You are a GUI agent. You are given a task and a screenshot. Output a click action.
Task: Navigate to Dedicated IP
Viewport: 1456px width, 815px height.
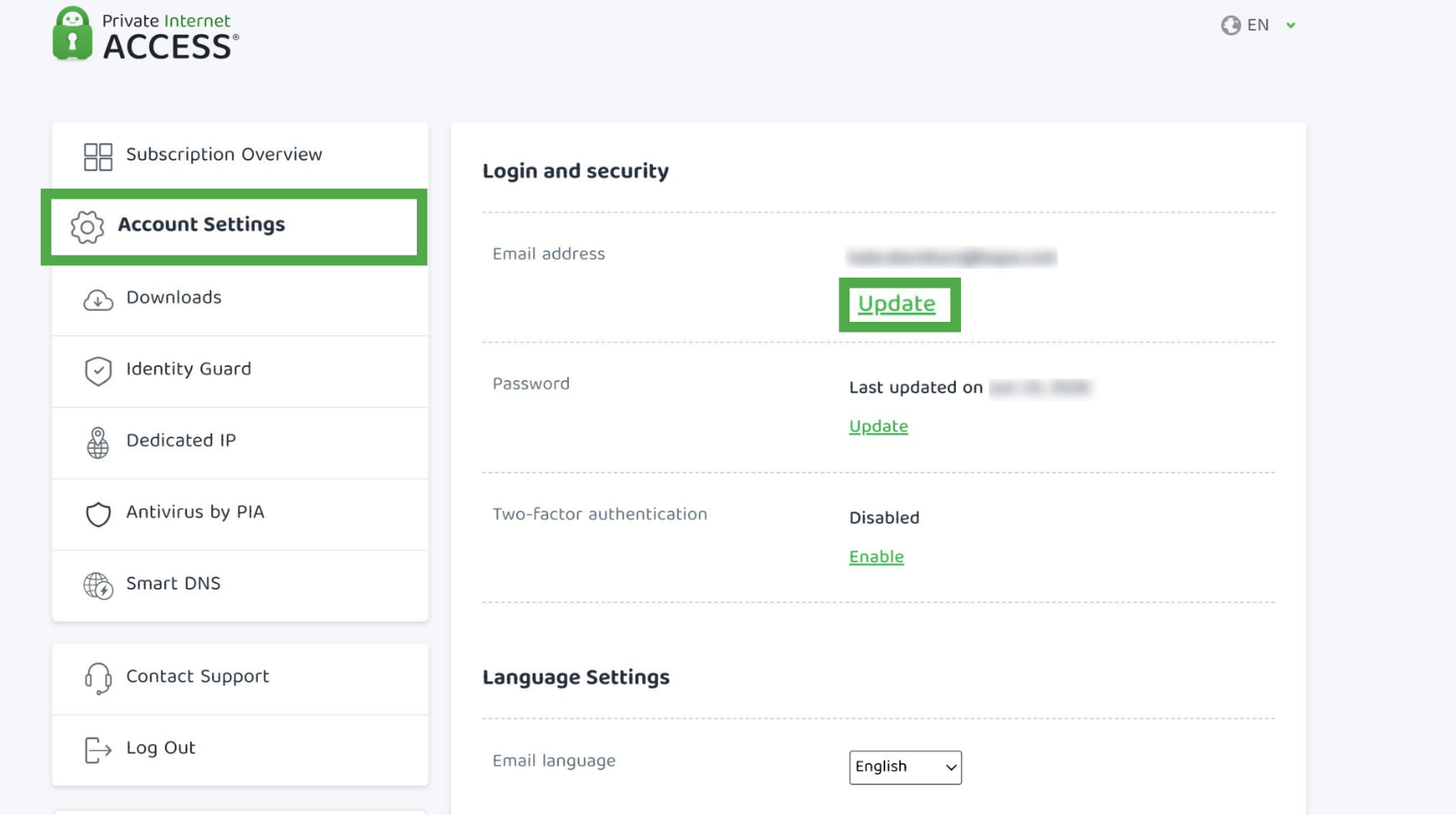coord(240,442)
